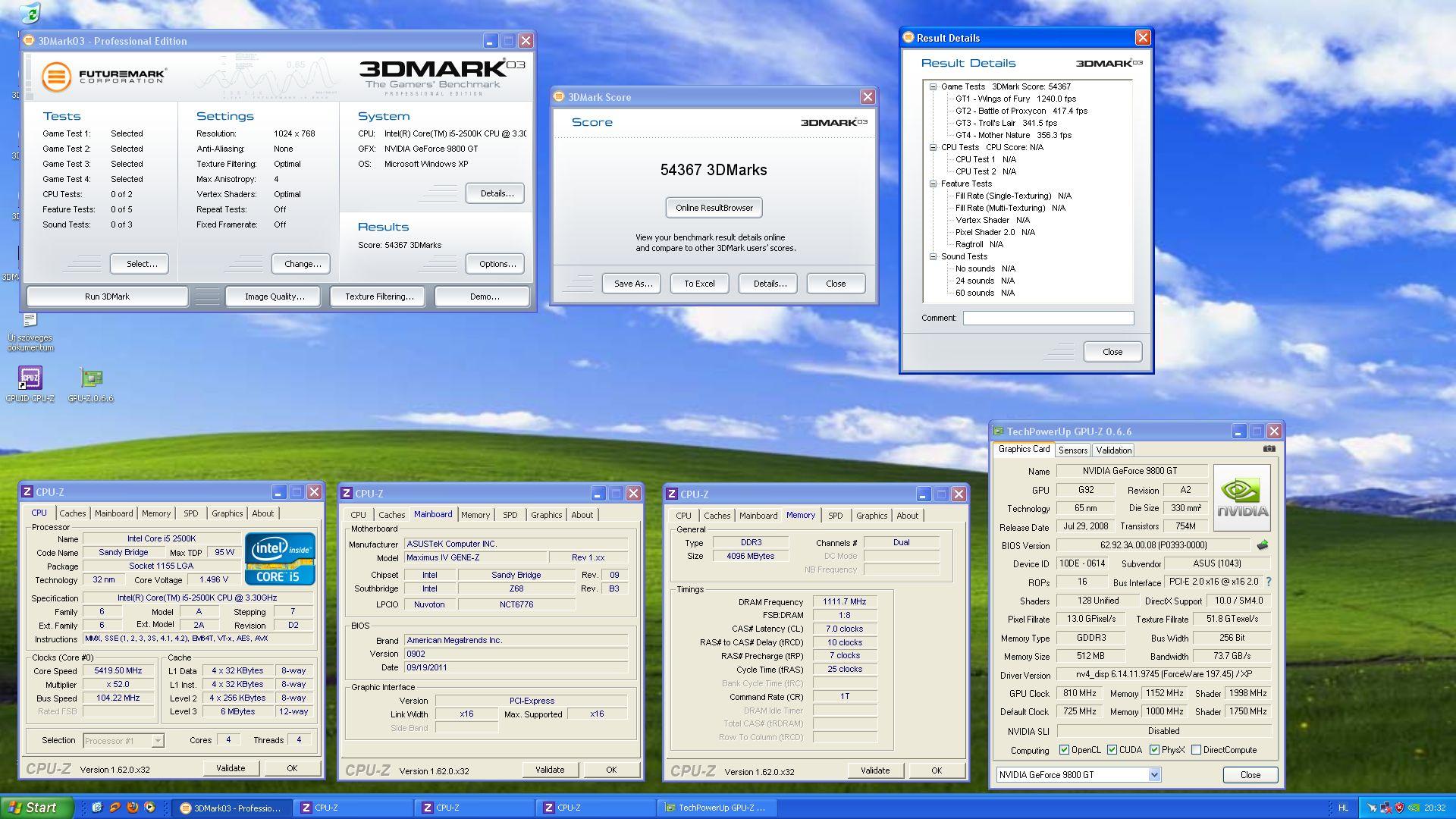Click OK in the Memory CPU-Z window
Image resolution: width=1456 pixels, height=819 pixels.
point(937,770)
